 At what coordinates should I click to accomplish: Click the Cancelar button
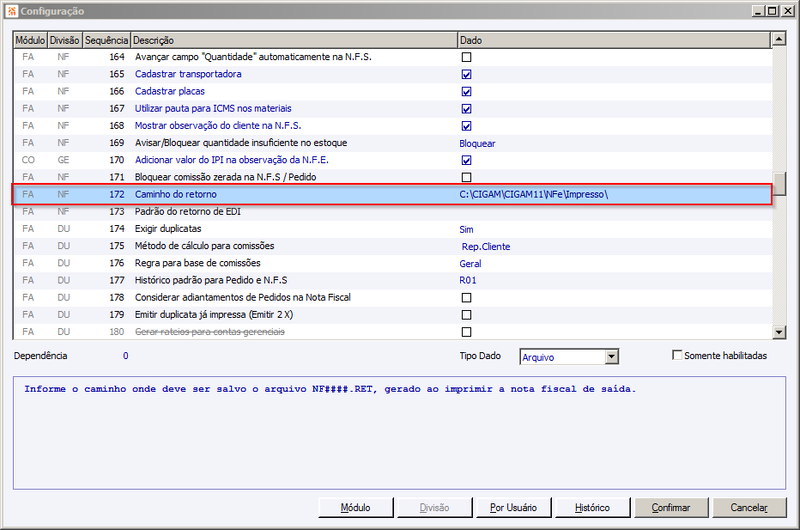point(749,508)
